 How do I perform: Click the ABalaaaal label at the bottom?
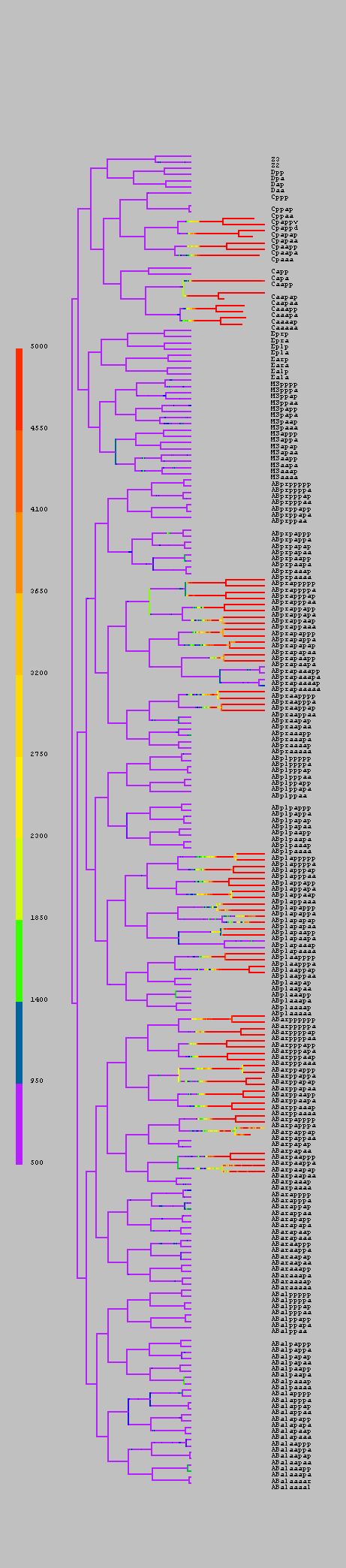coord(290,1486)
